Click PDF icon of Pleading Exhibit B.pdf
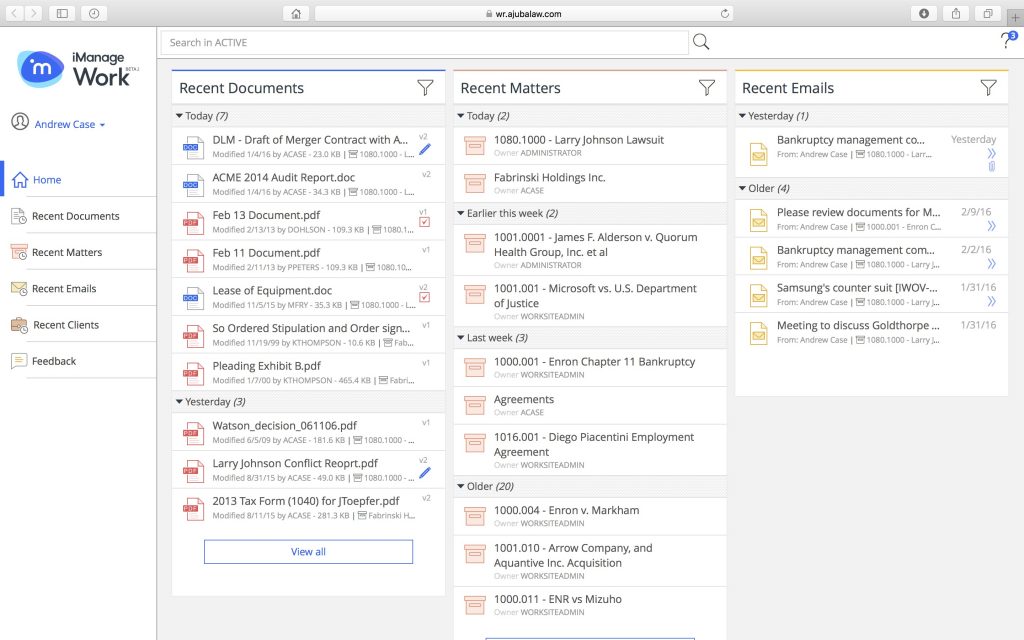This screenshot has height=640, width=1024. [x=193, y=373]
